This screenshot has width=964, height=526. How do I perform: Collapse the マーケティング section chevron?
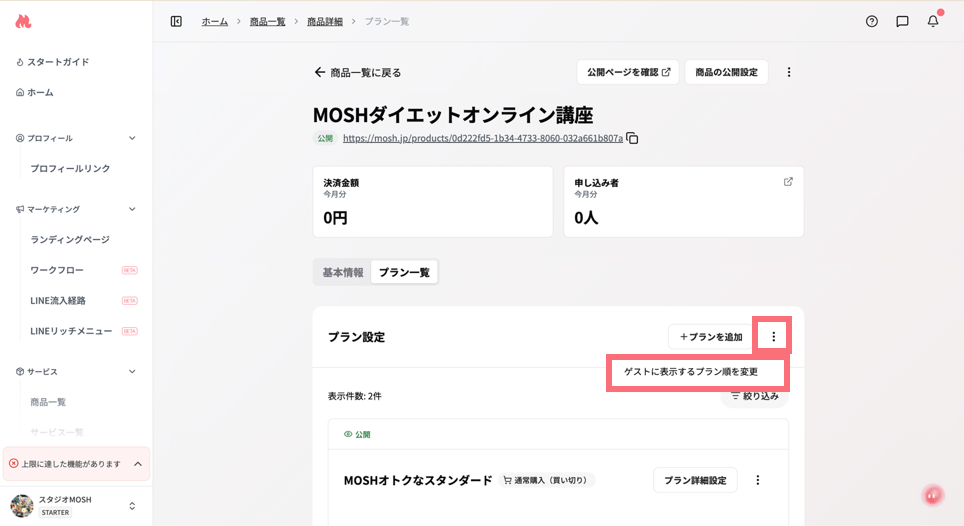pos(132,210)
